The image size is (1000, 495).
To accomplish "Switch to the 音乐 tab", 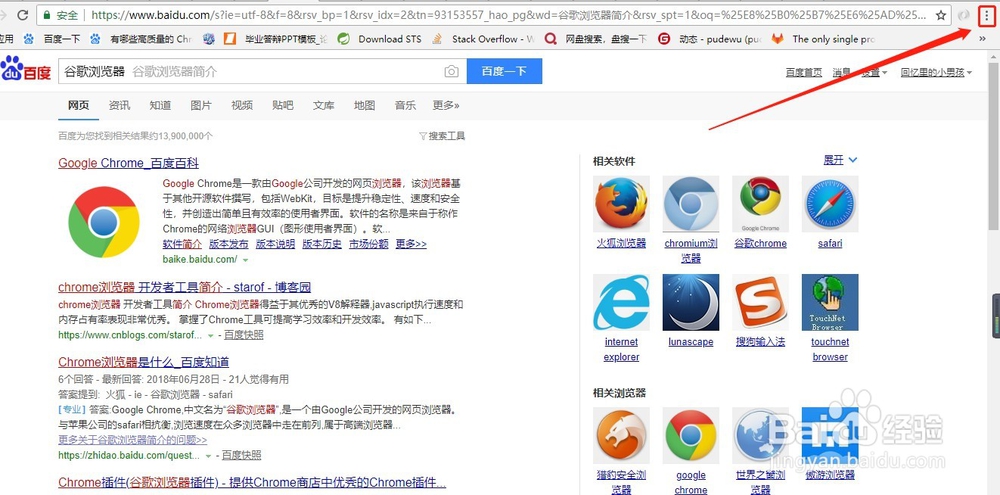I will [x=405, y=105].
